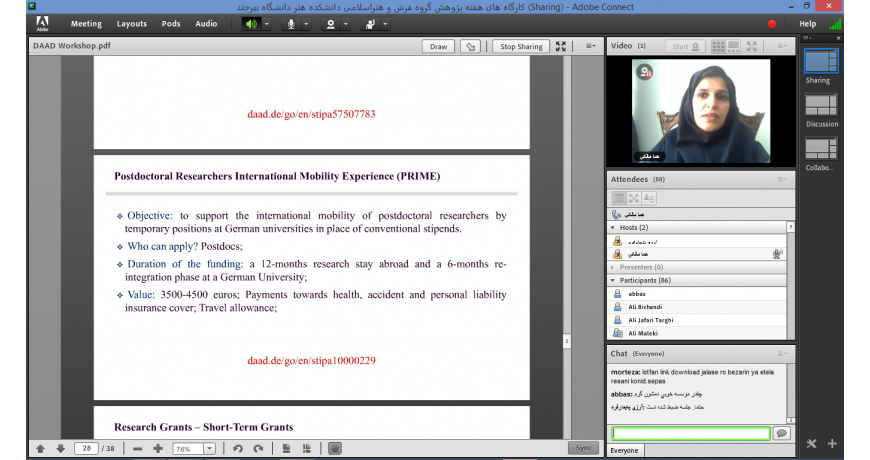The height and width of the screenshot is (460, 870).
Task: Open daad.de/go/en/stipa10000229 link
Action: 311,361
